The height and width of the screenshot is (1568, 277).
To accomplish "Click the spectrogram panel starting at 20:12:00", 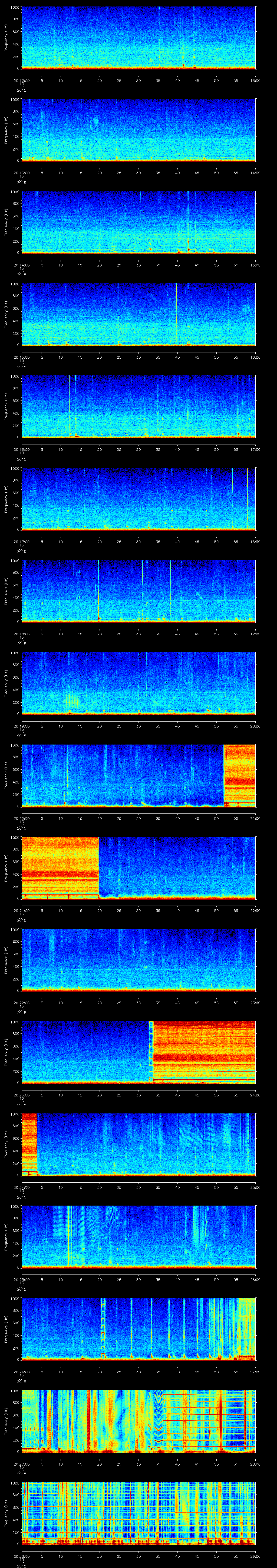I will click(139, 38).
